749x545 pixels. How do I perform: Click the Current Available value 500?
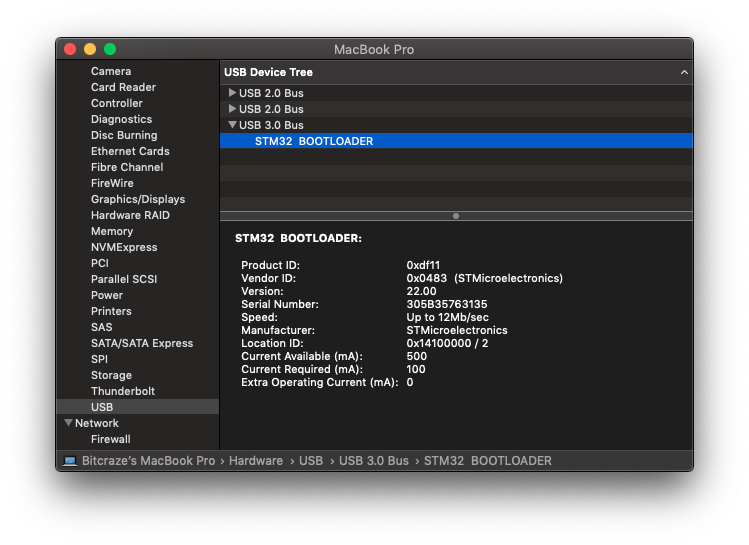click(417, 356)
